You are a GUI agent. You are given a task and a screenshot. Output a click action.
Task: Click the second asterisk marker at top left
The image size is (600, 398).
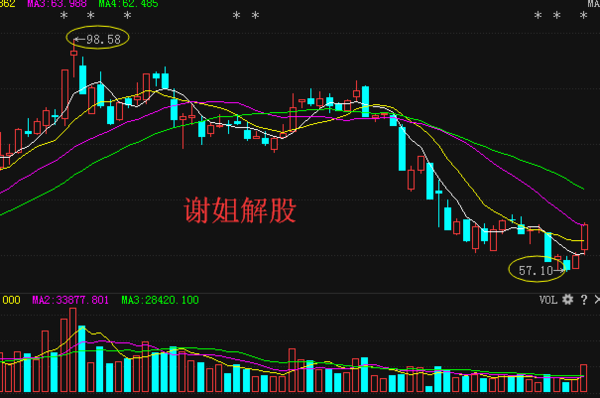90,16
